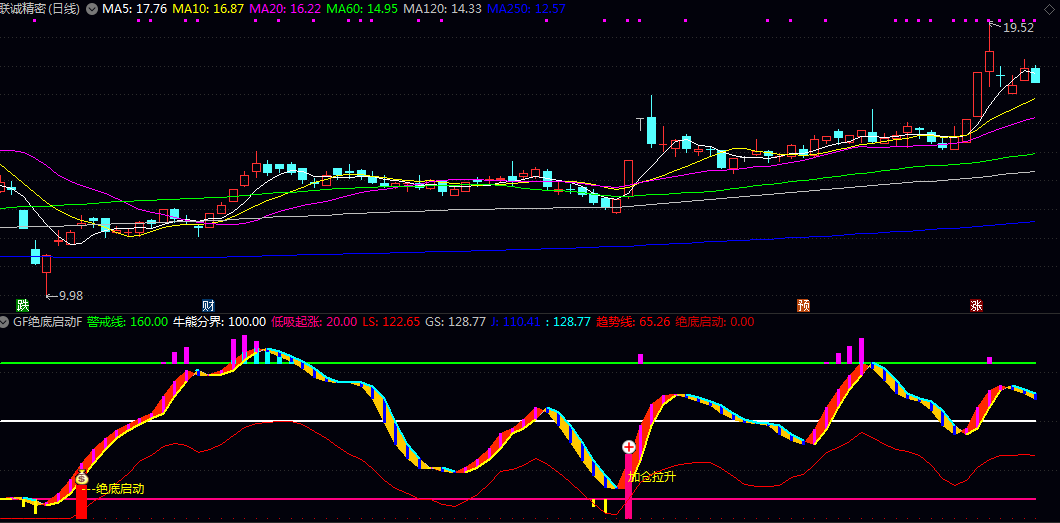Click the 联诚精密 (日线) chart title
1060x523 pixels.
point(41,8)
